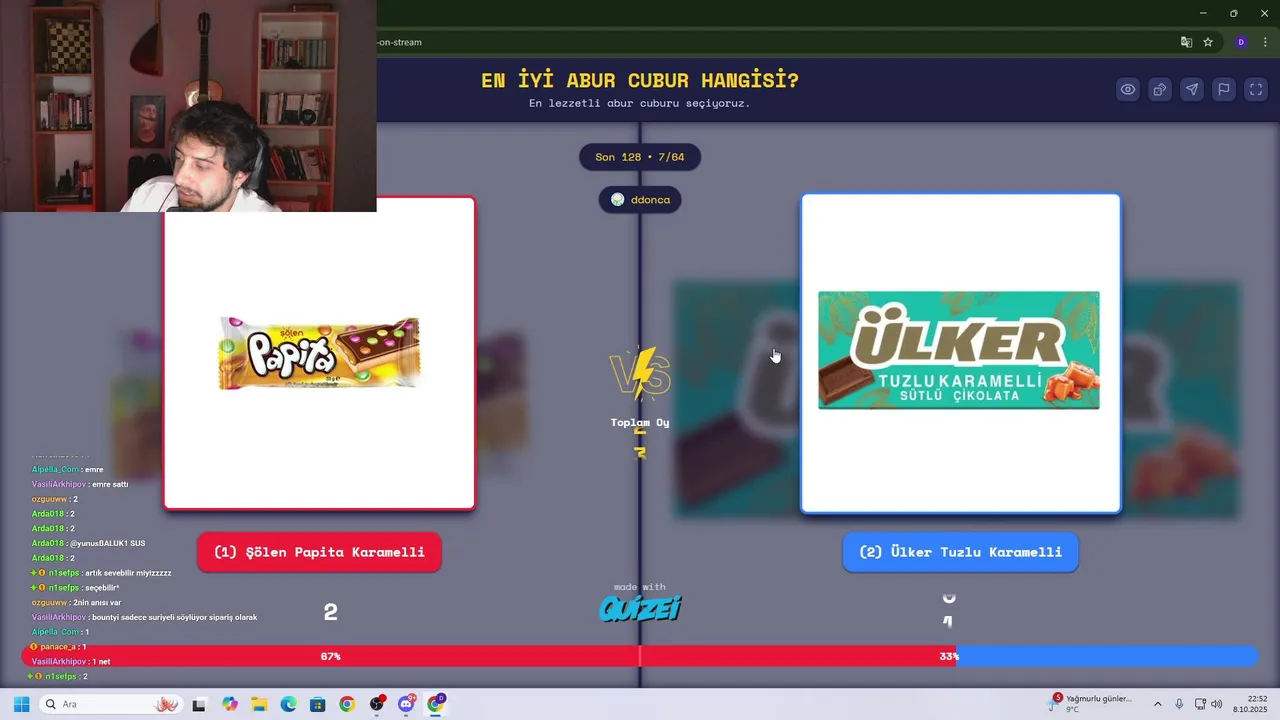Toggle the eye visibility icon in quiz header
1280x720 pixels.
point(1128,89)
